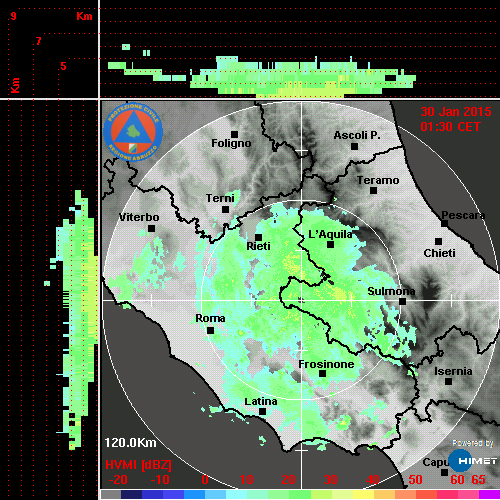Click the Frosinone city marker square
Image resolution: width=500 pixels, height=500 pixels.
pos(323,374)
